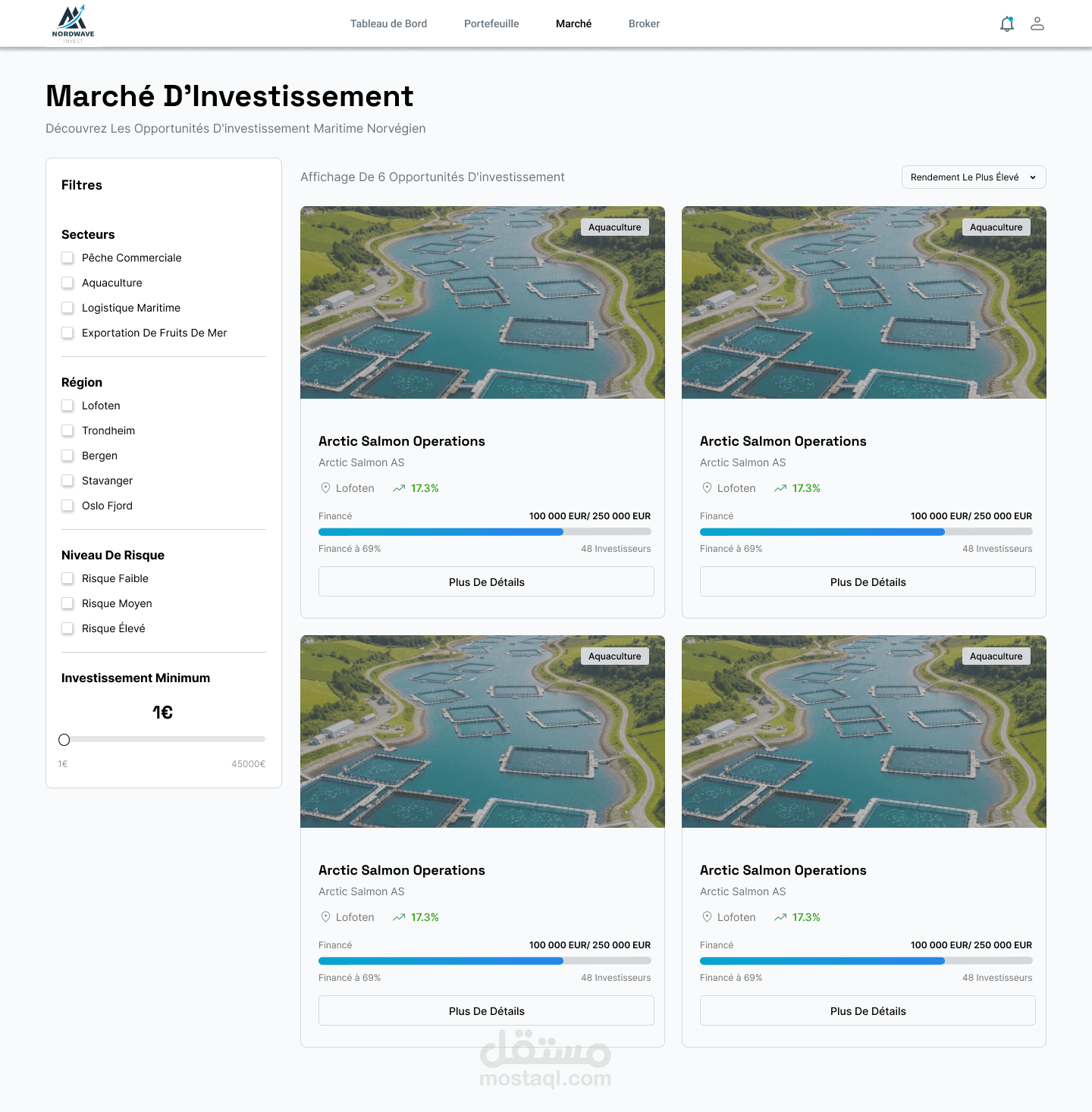Open the Portefeuille tab

click(x=491, y=23)
